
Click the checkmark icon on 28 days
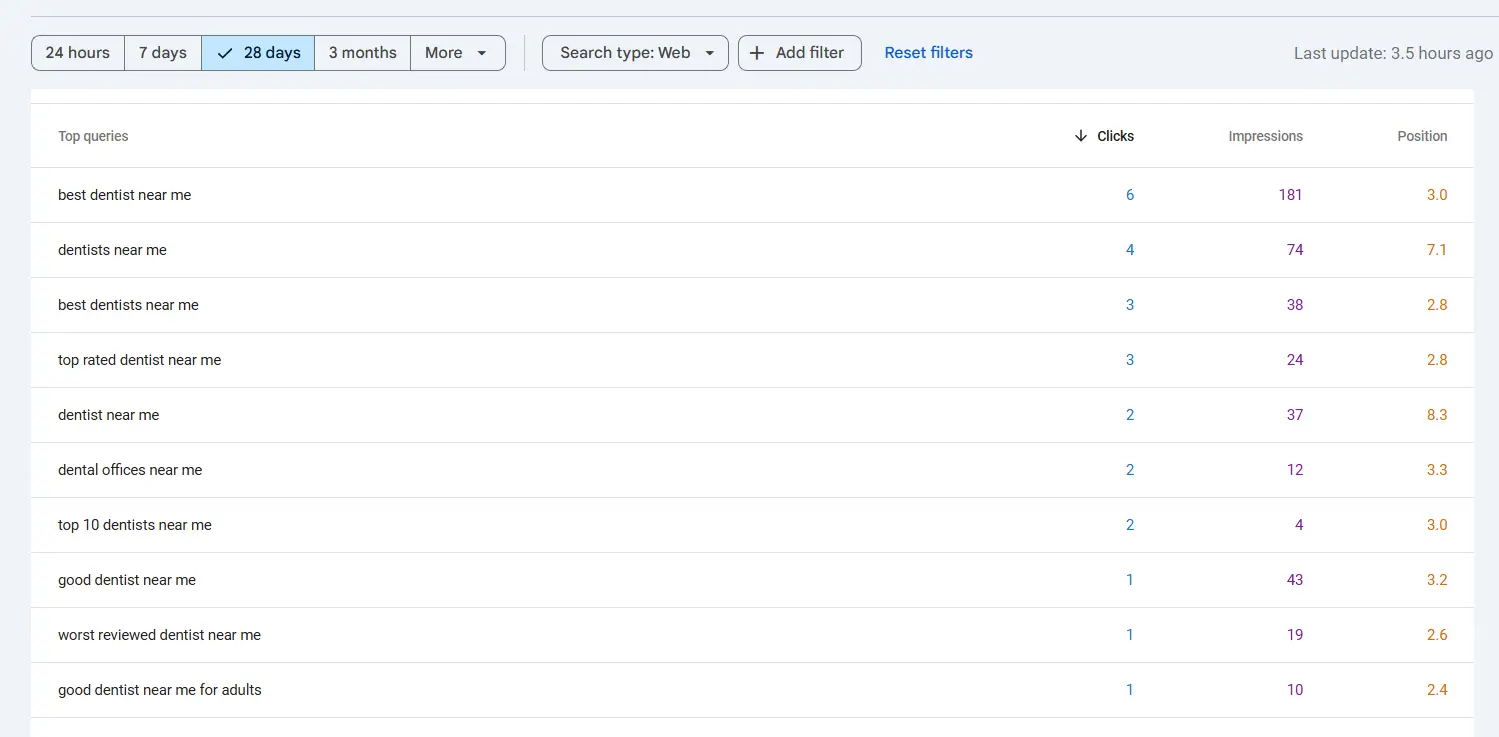(x=225, y=53)
